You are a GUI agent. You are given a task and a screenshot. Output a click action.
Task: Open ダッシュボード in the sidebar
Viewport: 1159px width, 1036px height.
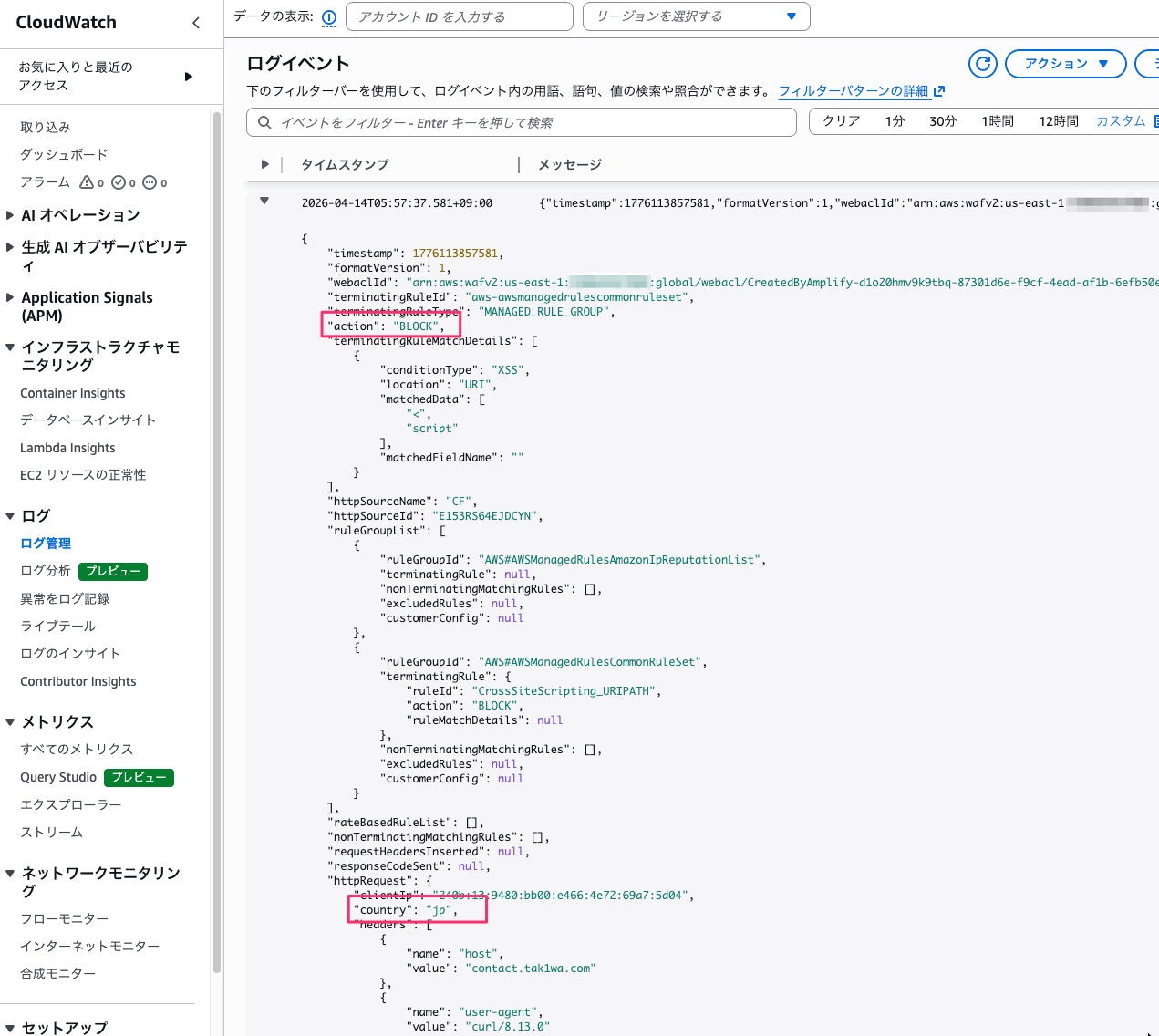[64, 155]
